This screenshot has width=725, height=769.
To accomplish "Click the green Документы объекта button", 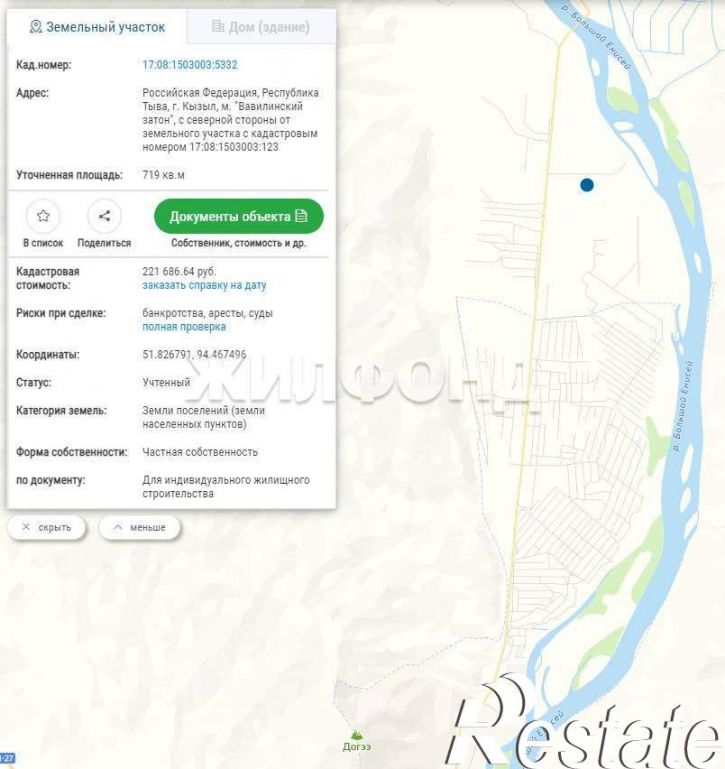I will 239,216.
